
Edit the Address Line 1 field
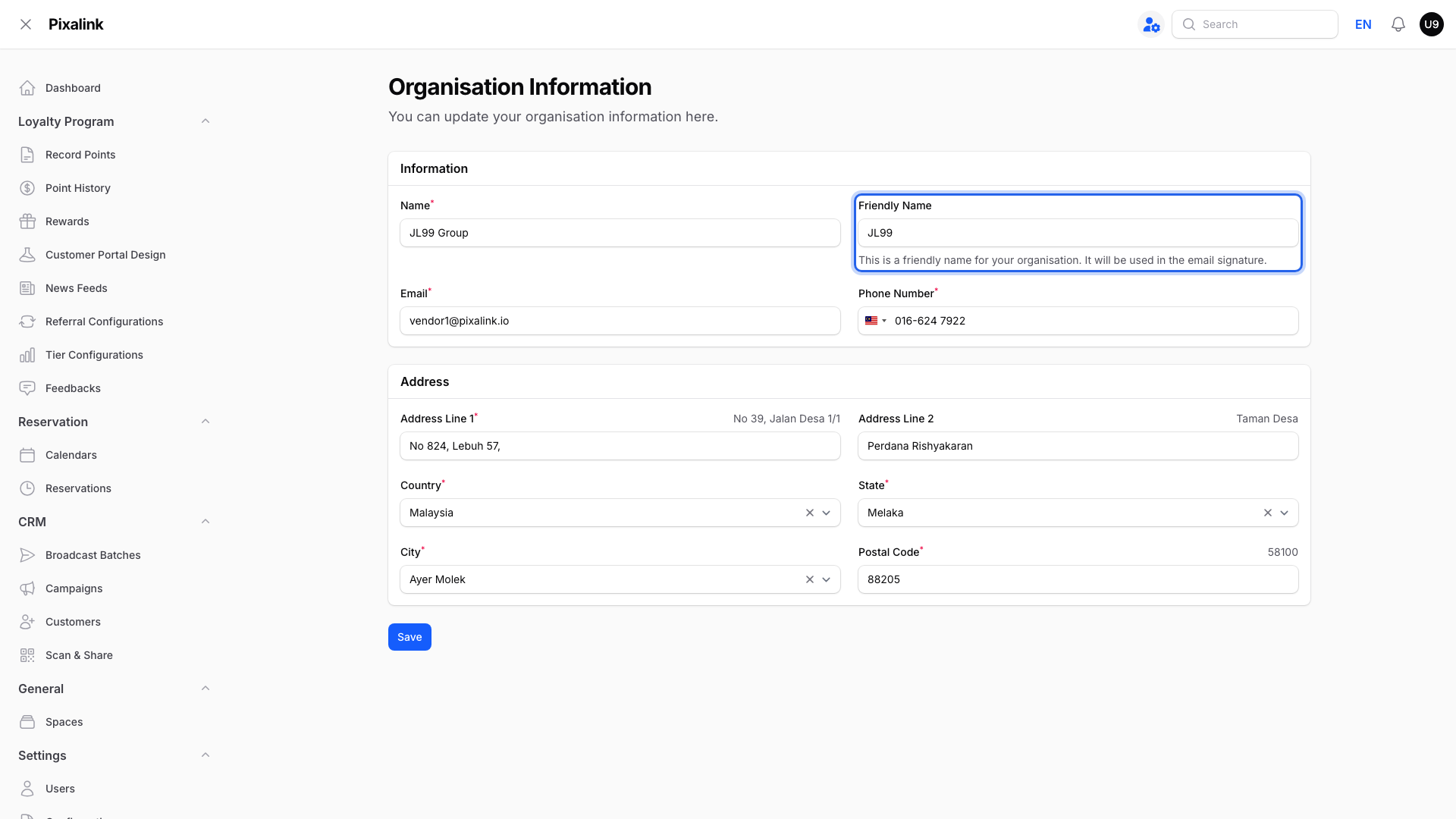click(x=620, y=446)
